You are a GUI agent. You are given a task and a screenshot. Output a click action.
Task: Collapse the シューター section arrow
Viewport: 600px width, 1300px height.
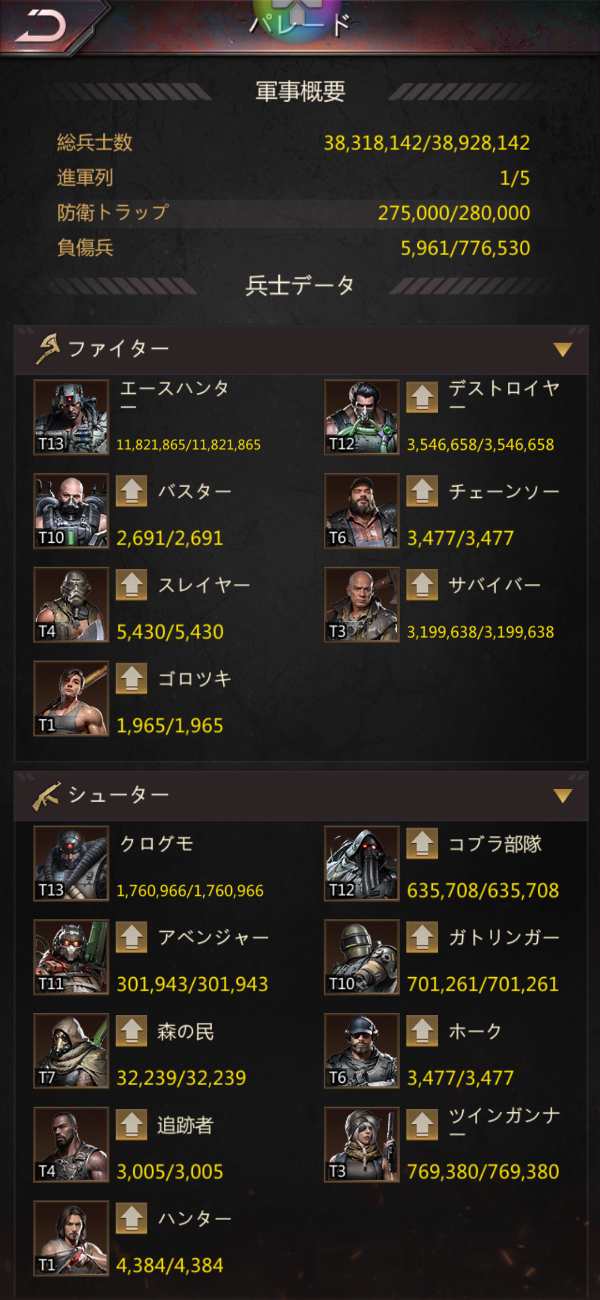[563, 796]
